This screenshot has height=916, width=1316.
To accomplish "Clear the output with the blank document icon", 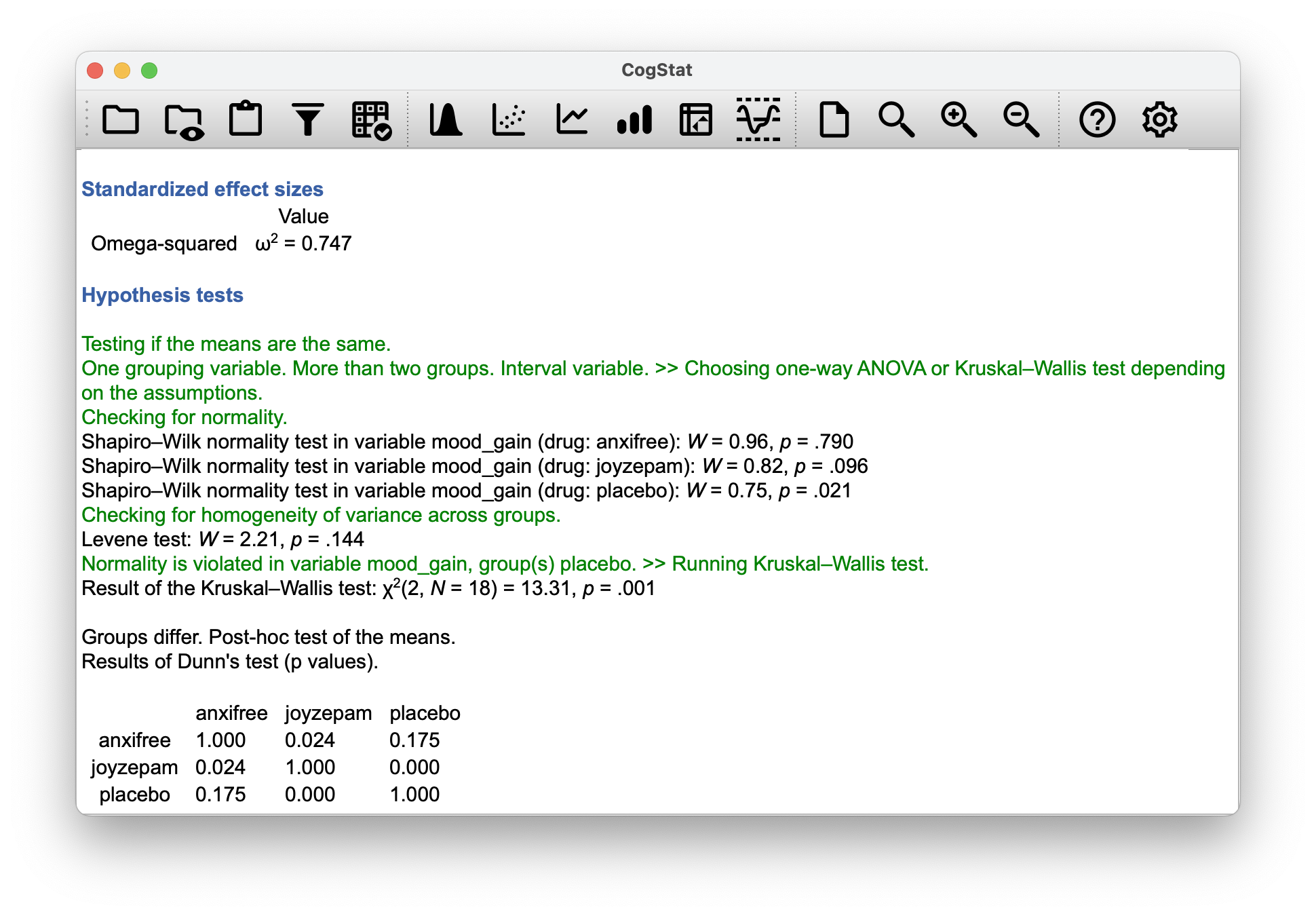I will point(835,120).
